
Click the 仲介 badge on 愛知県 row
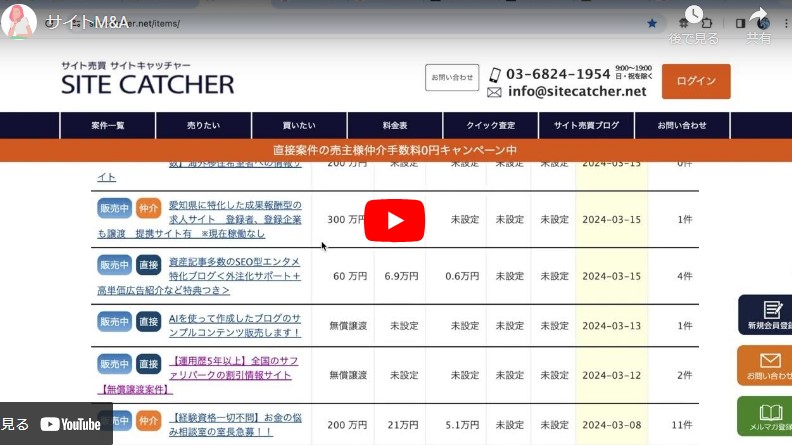pos(148,208)
